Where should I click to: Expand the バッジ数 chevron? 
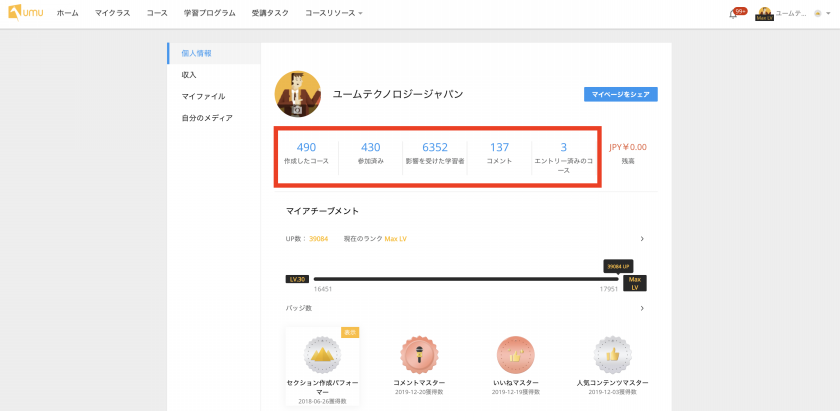pyautogui.click(x=642, y=308)
